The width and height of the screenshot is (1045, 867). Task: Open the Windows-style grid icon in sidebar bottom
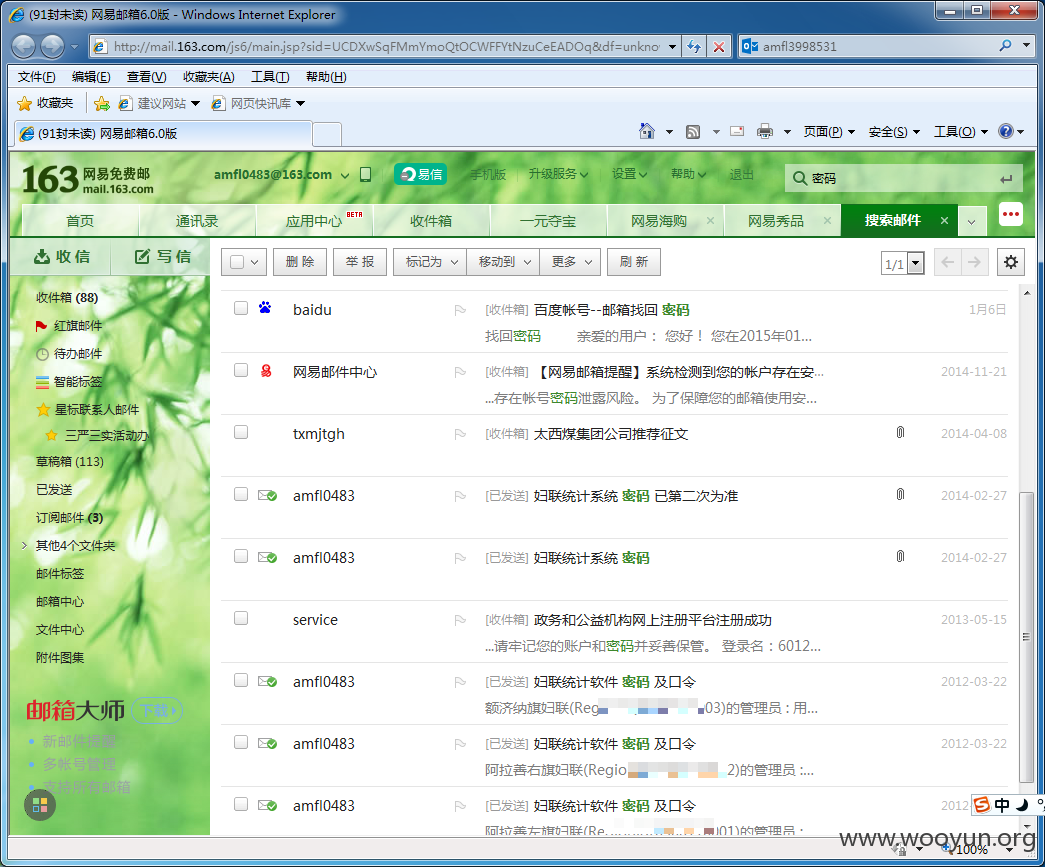pyautogui.click(x=40, y=805)
